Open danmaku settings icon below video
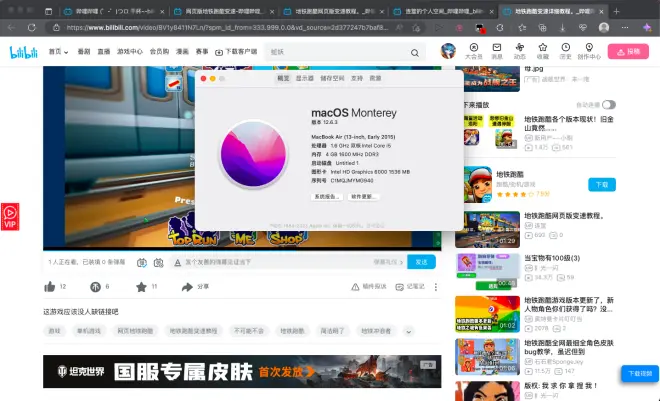 coord(158,262)
